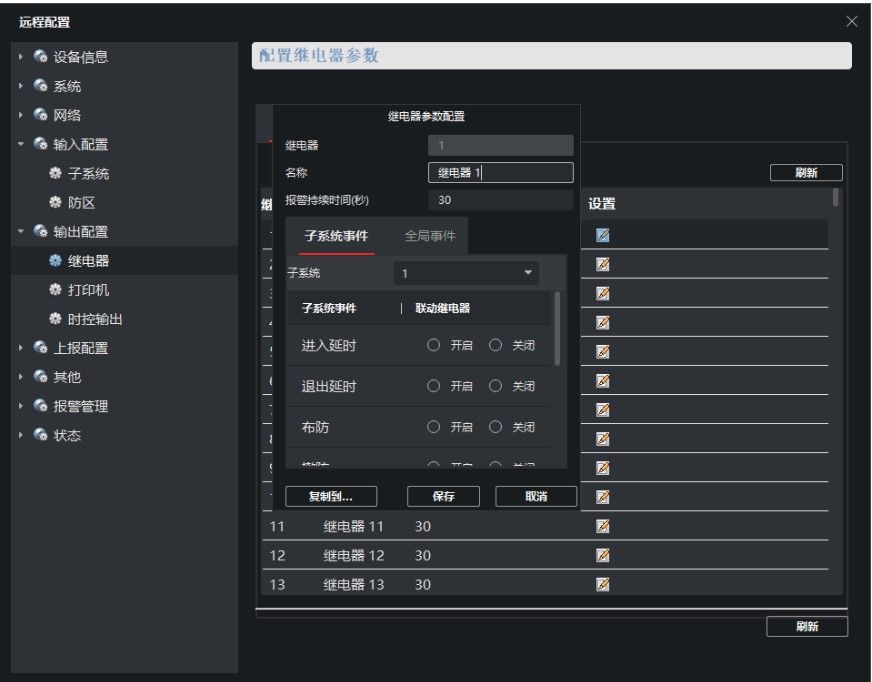This screenshot has width=872, height=682.
Task: Collapse the 输入配置 tree node
Action: (x=21, y=144)
